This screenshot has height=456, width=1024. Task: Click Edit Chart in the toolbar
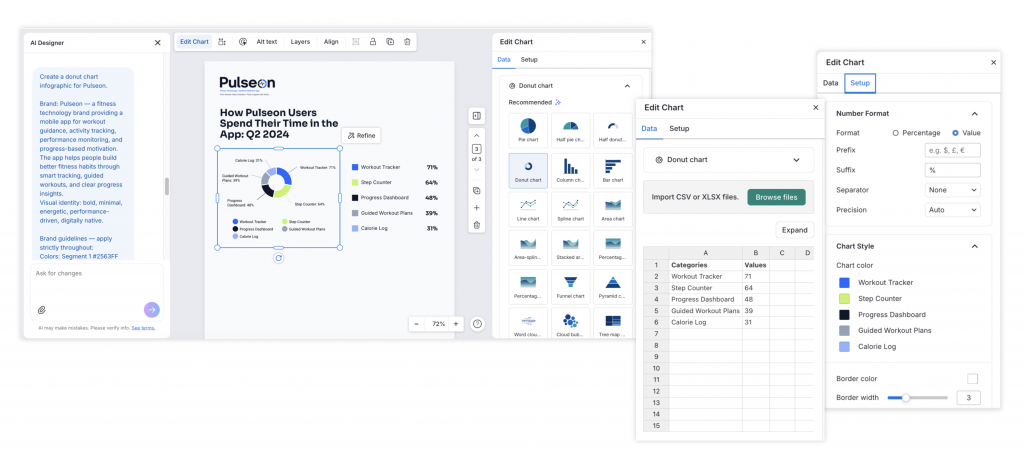[x=194, y=42]
